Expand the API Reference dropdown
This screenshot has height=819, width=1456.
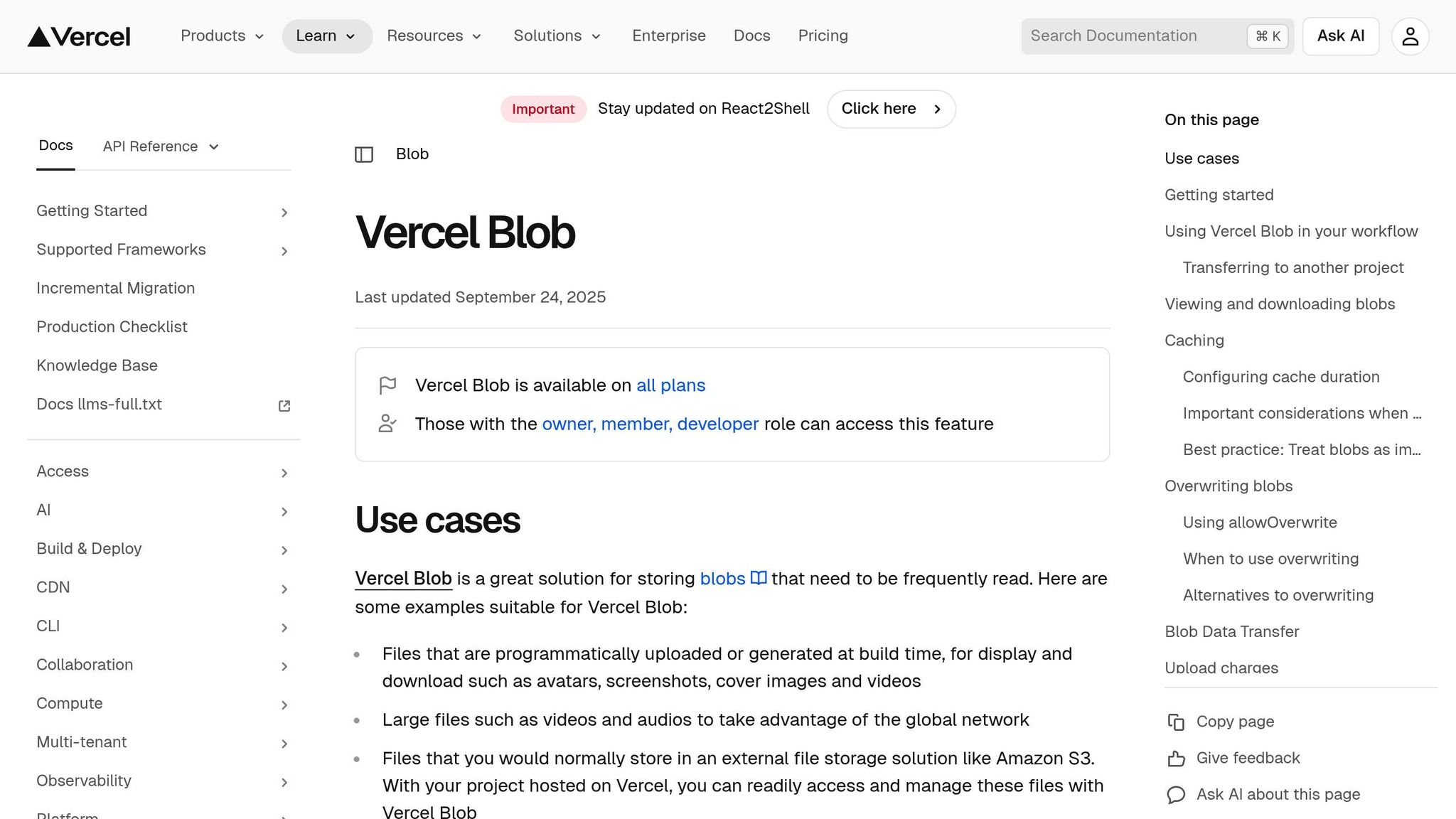click(x=161, y=146)
